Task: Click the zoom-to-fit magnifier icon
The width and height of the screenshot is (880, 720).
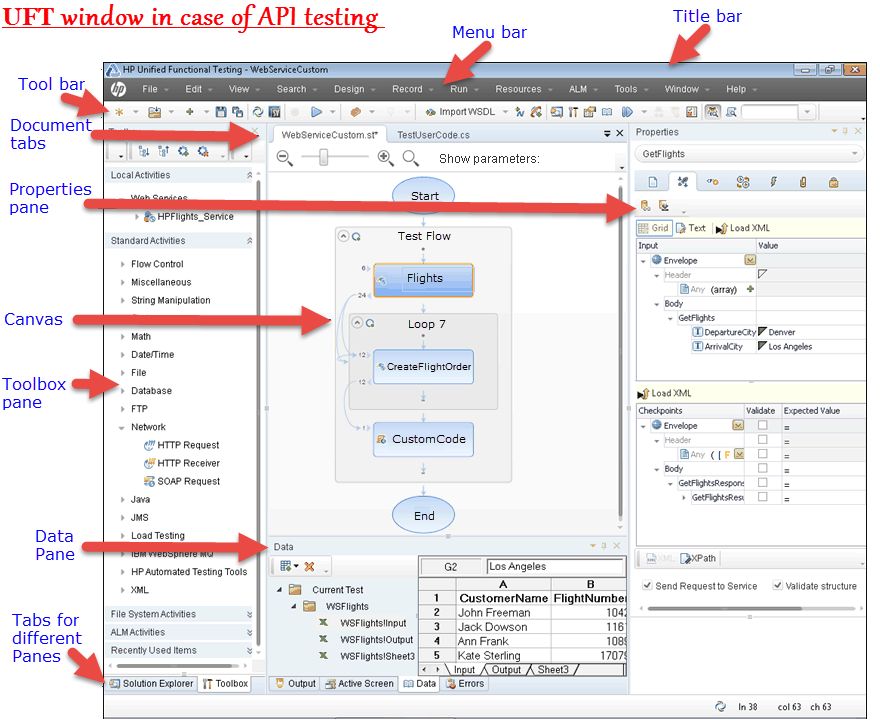Action: 411,158
